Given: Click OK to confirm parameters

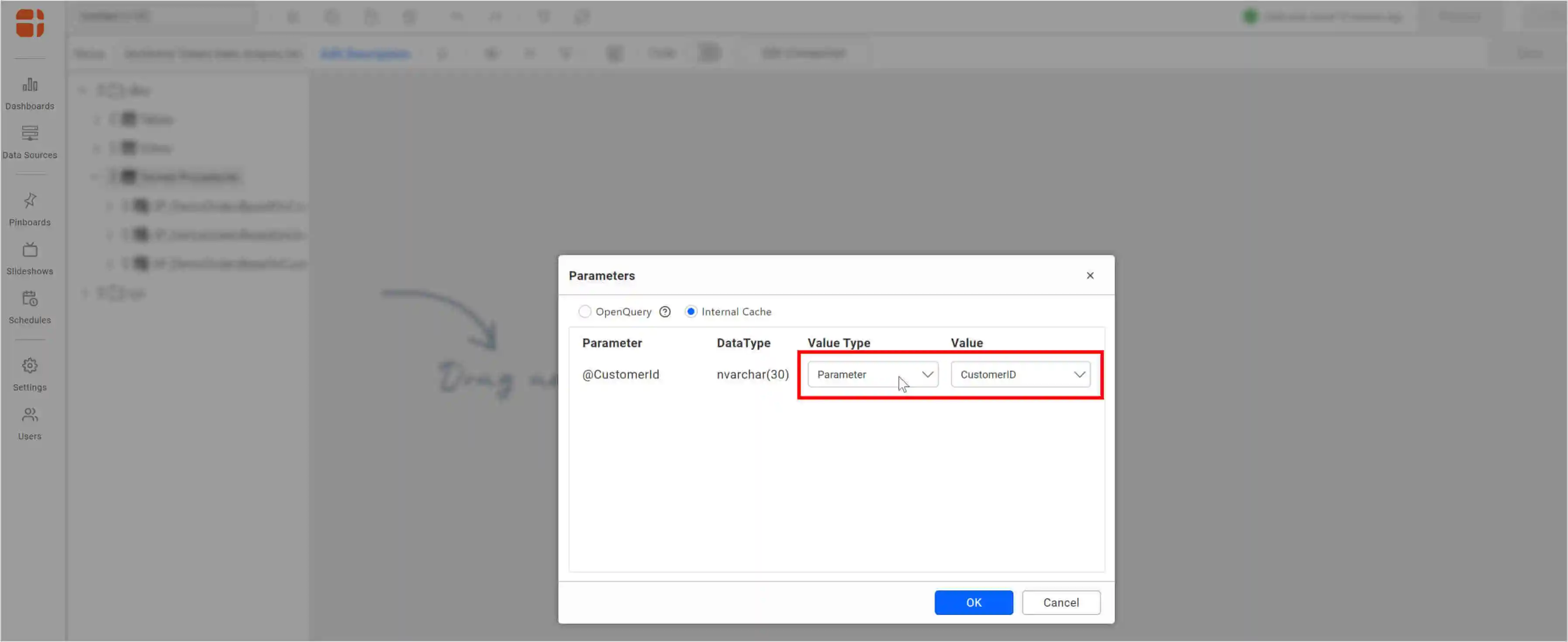Looking at the screenshot, I should (x=973, y=602).
